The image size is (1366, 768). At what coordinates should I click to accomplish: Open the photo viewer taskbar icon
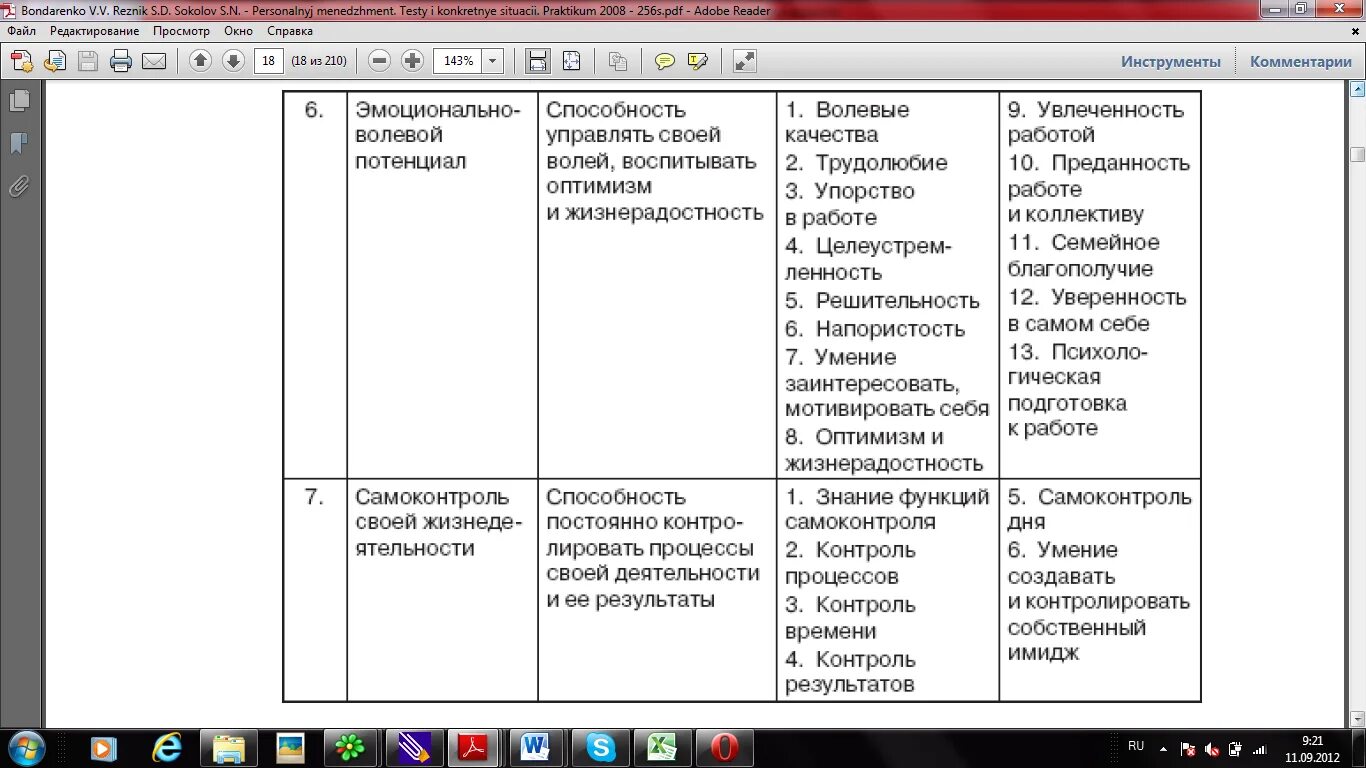pos(290,748)
